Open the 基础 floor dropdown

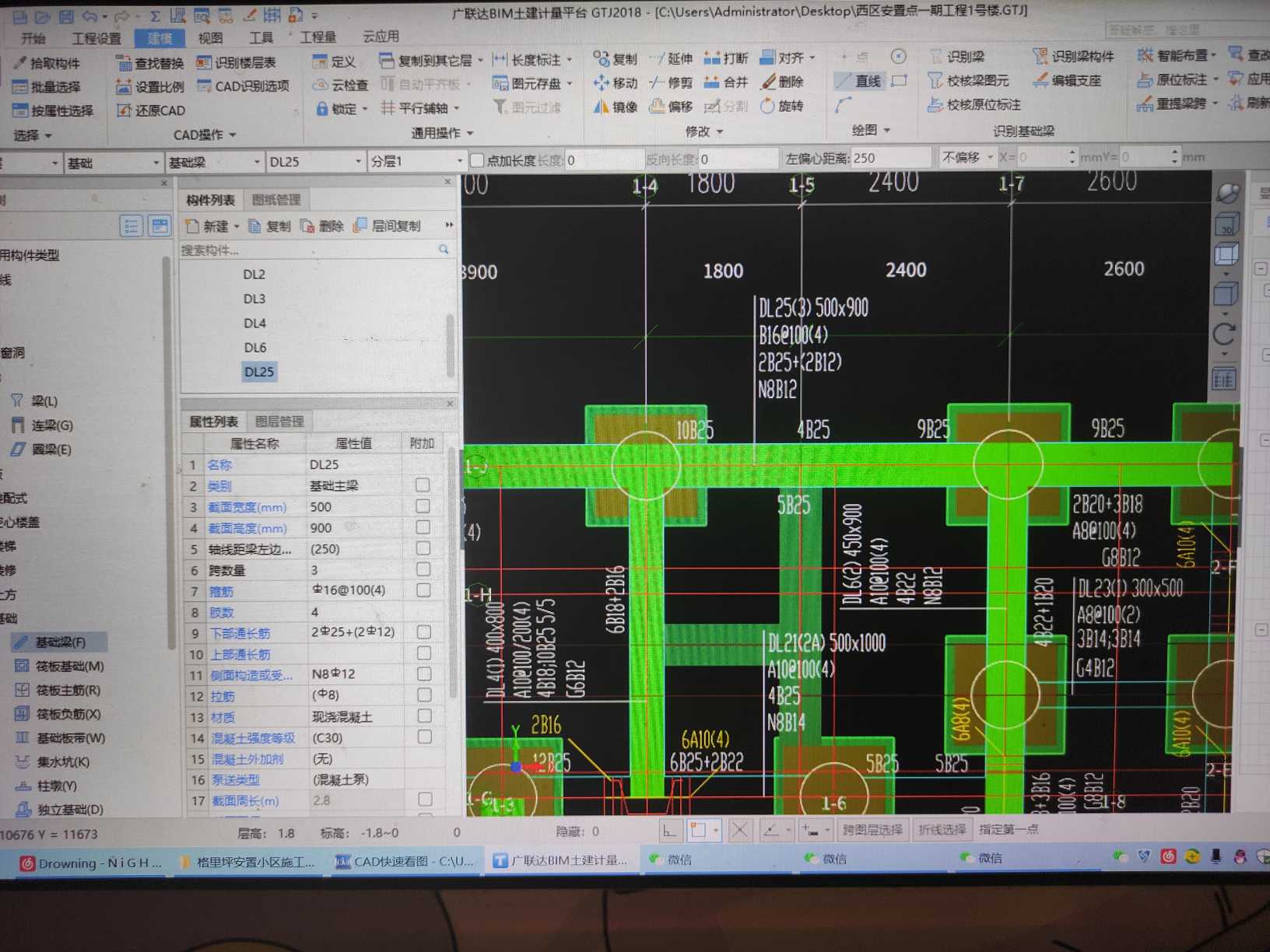point(112,163)
